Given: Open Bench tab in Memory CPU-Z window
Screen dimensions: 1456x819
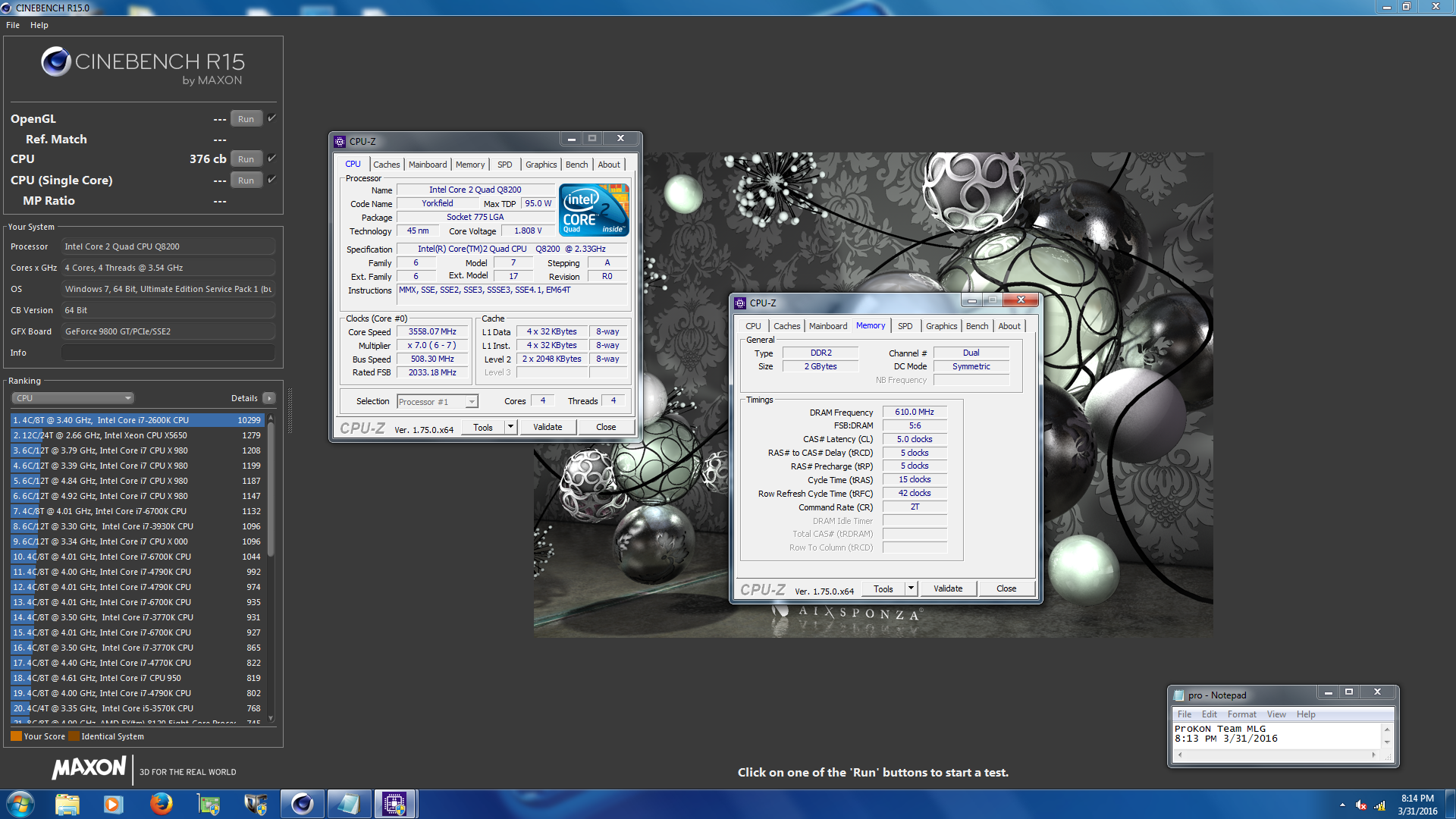Looking at the screenshot, I should pyautogui.click(x=977, y=326).
